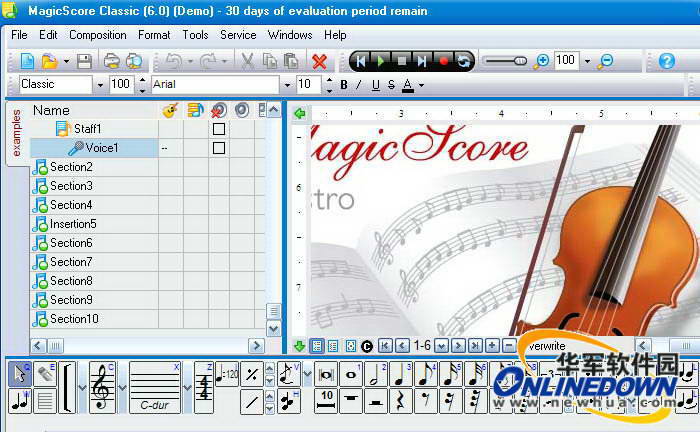The height and width of the screenshot is (432, 700).
Task: Toggle bold formatting
Action: point(344,85)
